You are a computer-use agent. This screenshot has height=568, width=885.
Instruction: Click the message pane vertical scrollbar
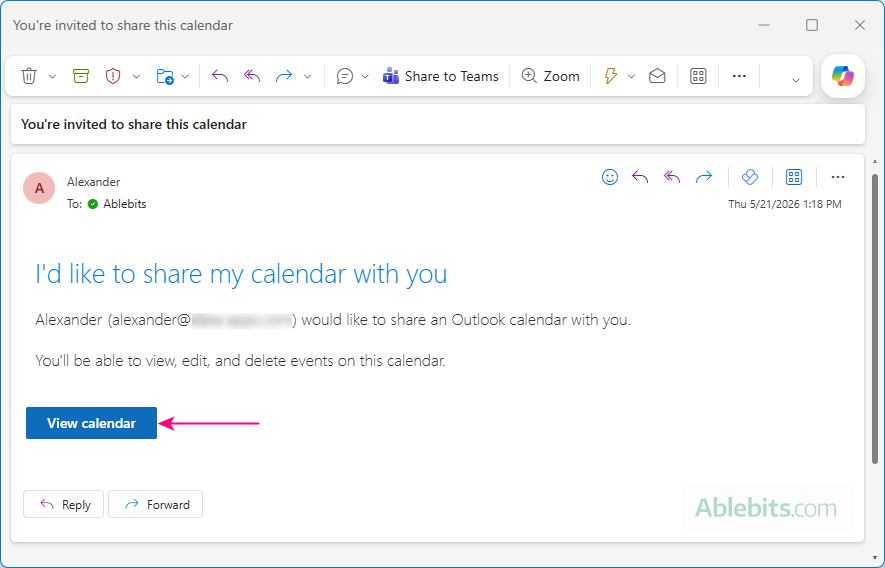pos(875,319)
